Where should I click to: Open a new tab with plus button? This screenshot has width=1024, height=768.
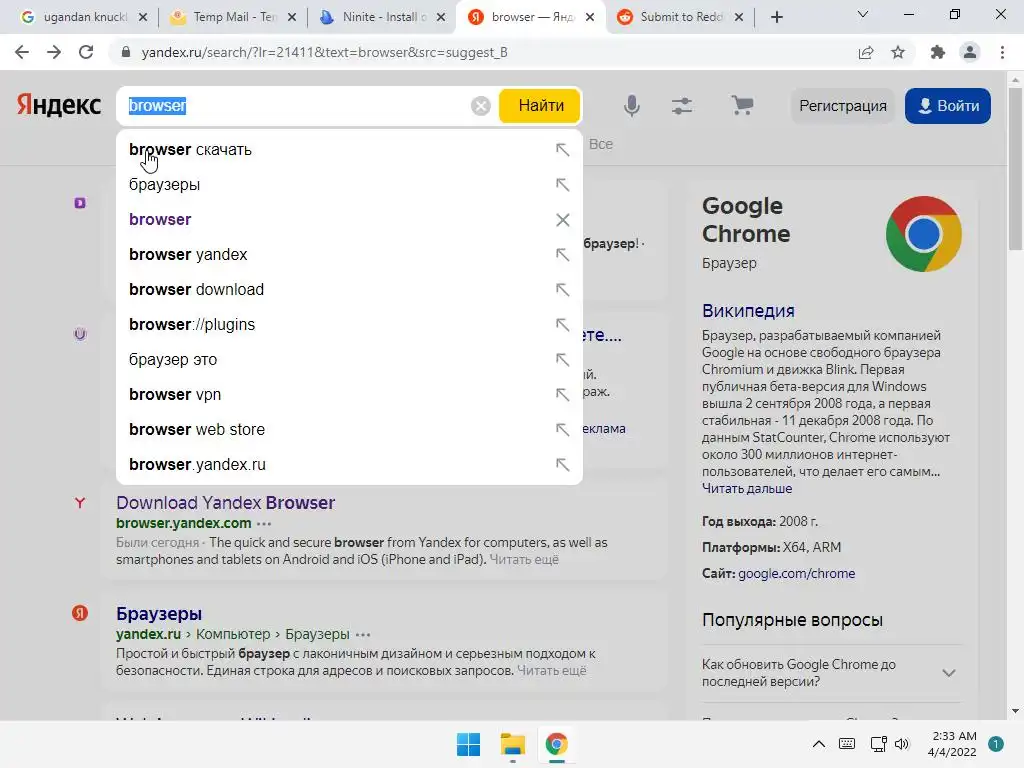[x=776, y=17]
